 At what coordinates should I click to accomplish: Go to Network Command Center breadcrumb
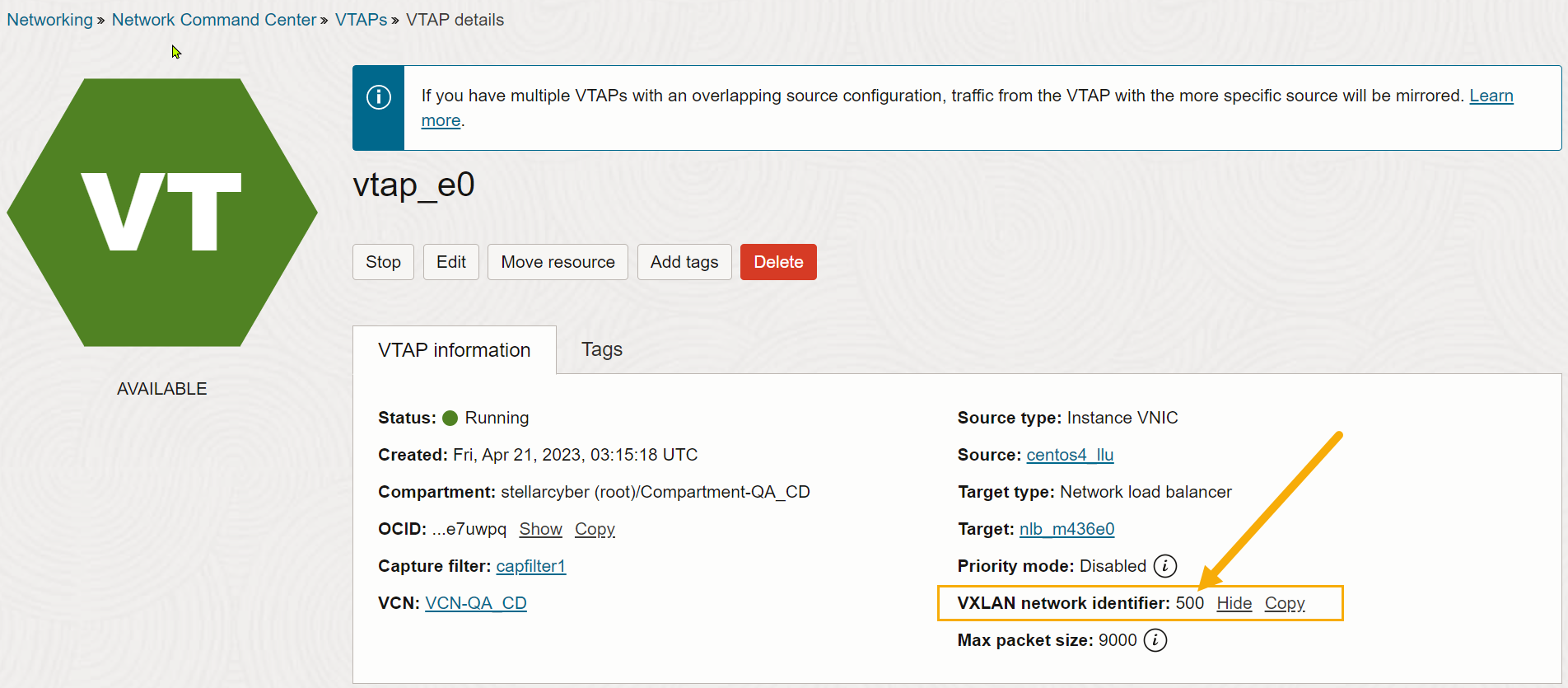[x=213, y=20]
